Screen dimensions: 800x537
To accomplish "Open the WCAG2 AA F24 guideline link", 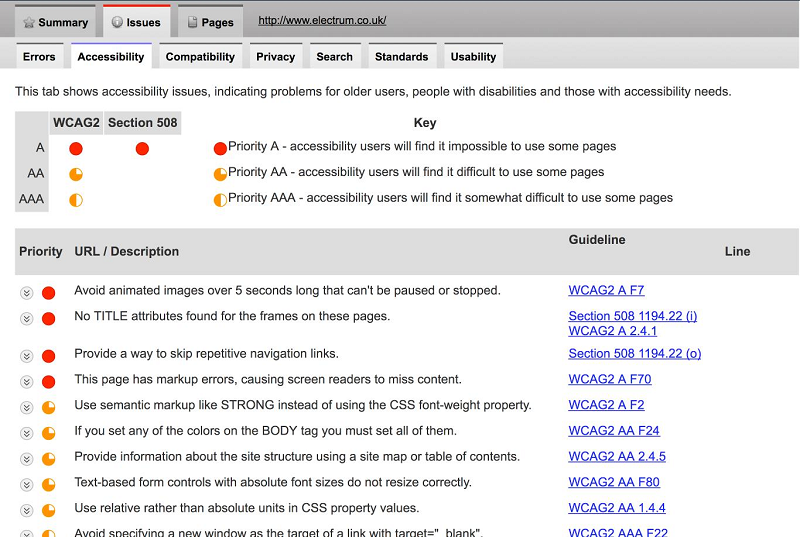I will pos(614,430).
